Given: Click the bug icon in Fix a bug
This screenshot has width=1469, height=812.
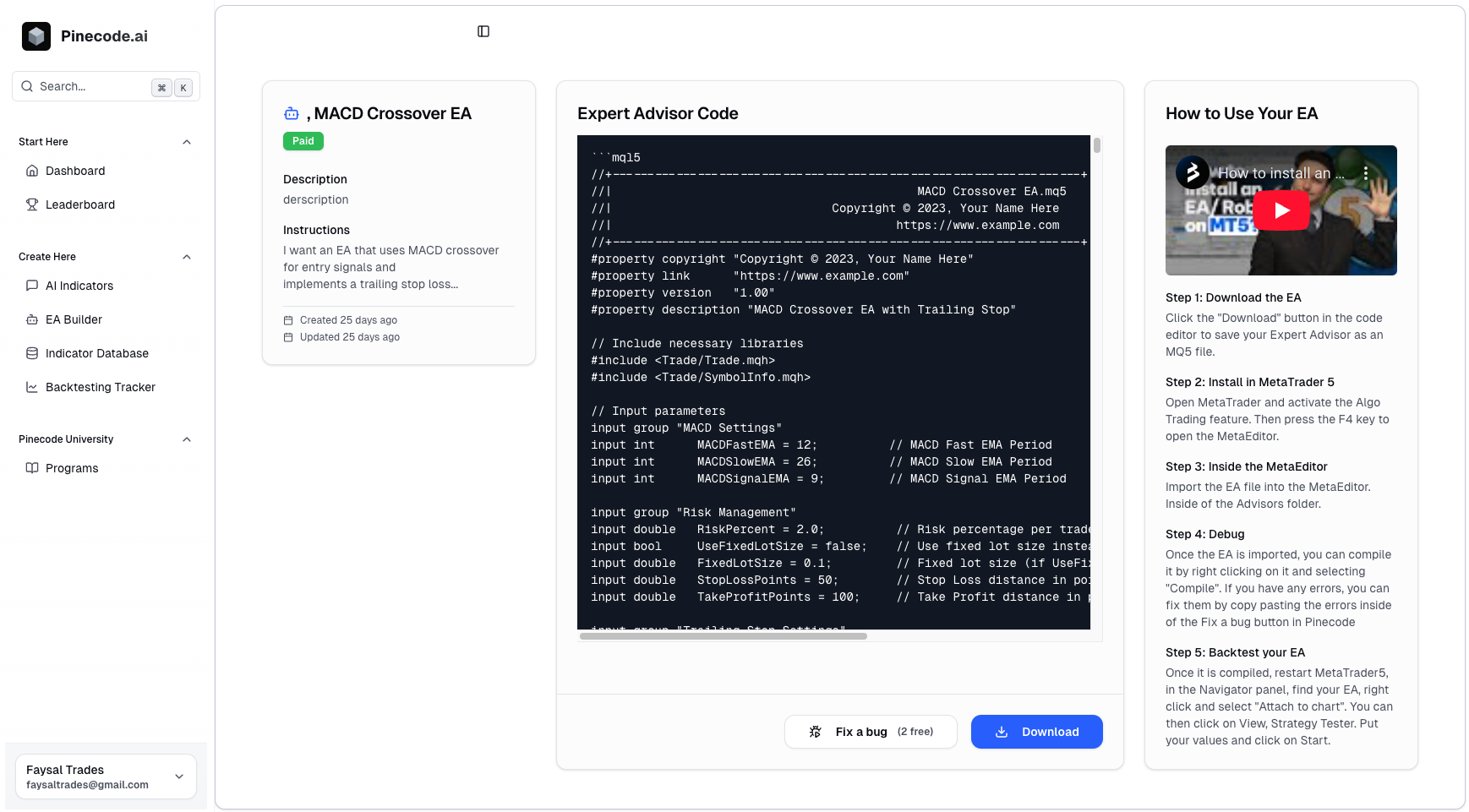Looking at the screenshot, I should pos(816,732).
